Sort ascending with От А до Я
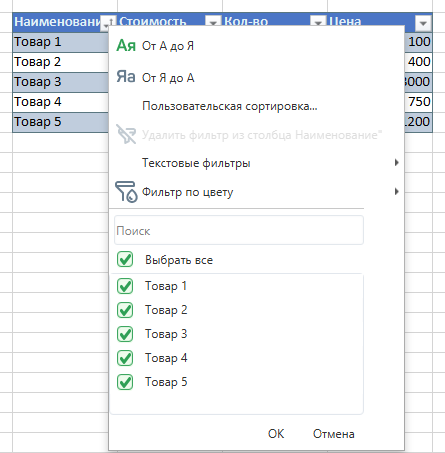The image size is (445, 453). click(x=168, y=46)
